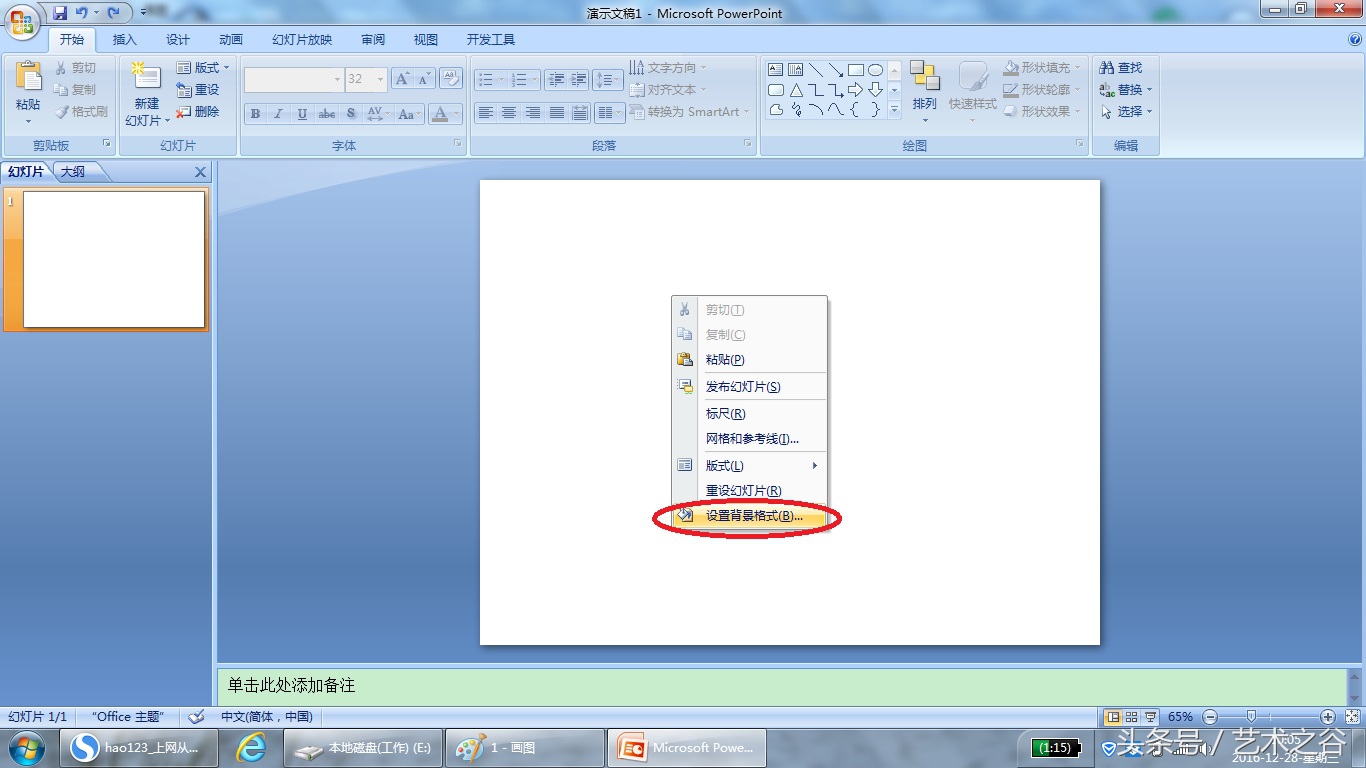The width and height of the screenshot is (1366, 768).
Task: Reset slide with the 重设 button
Action: click(198, 90)
